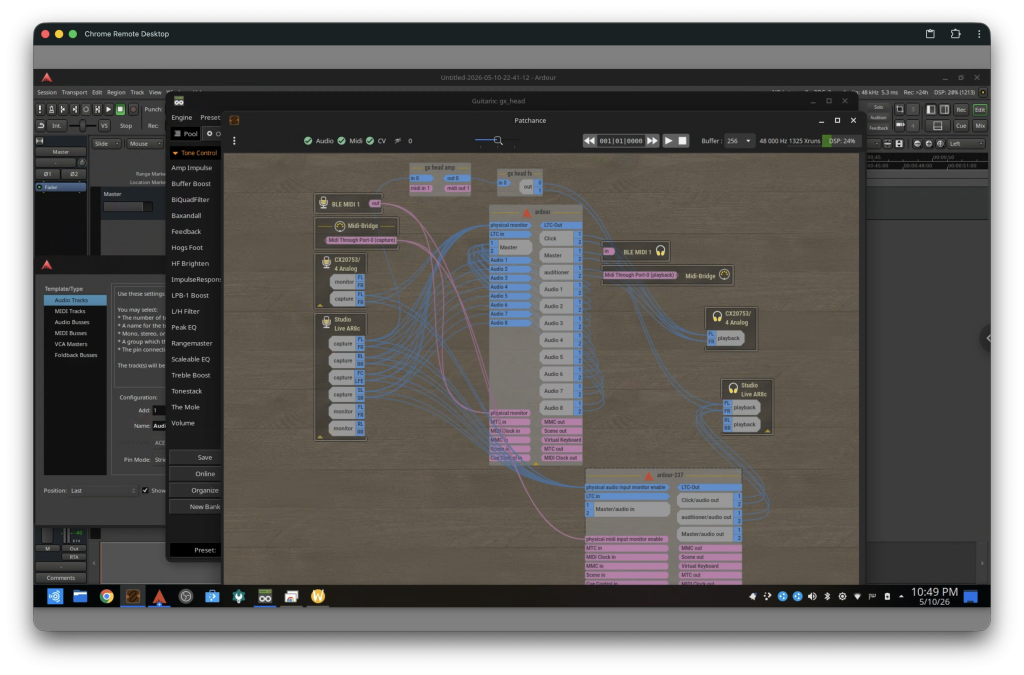Toggle the Ardour metronome button
1024x675 pixels.
point(51,110)
